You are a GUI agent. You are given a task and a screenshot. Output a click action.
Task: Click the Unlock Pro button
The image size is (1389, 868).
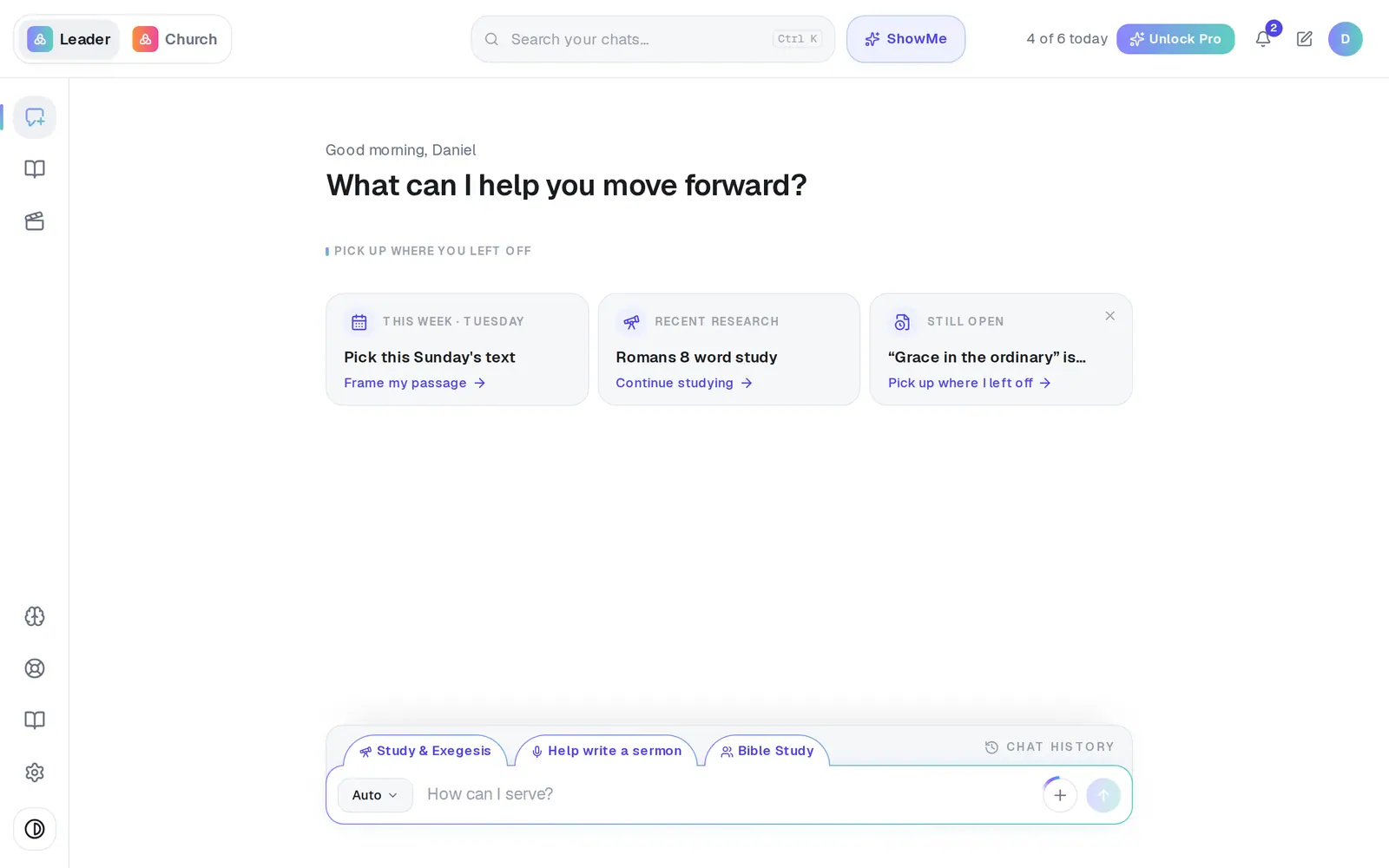click(x=1175, y=39)
